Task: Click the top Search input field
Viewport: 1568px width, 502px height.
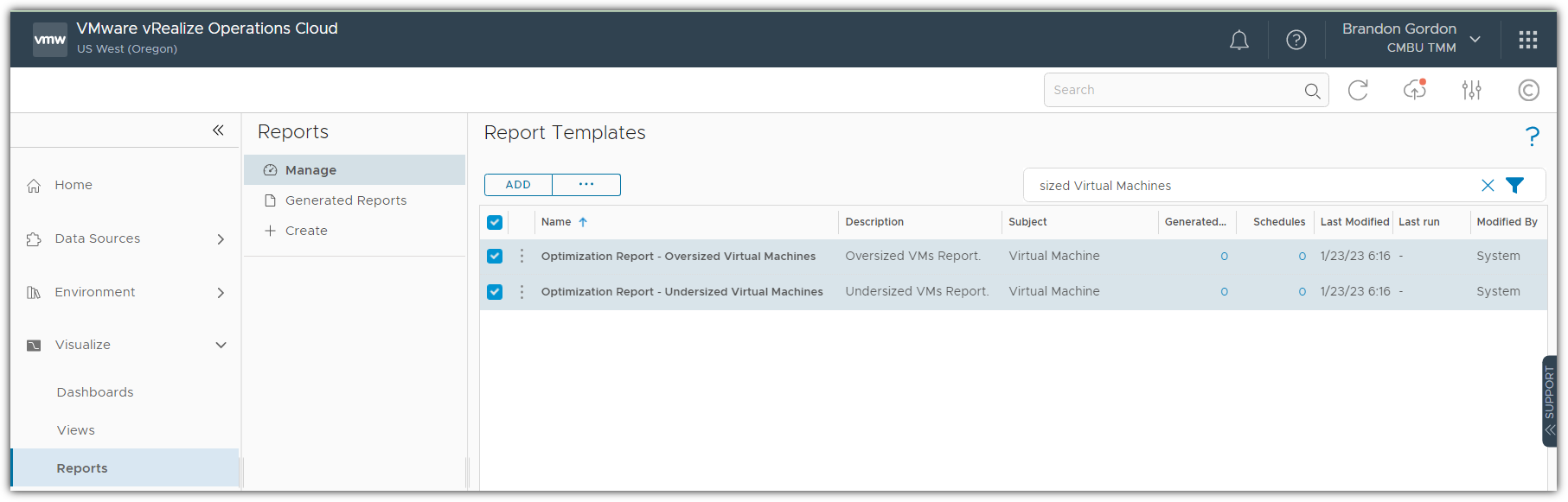Action: click(x=1172, y=90)
